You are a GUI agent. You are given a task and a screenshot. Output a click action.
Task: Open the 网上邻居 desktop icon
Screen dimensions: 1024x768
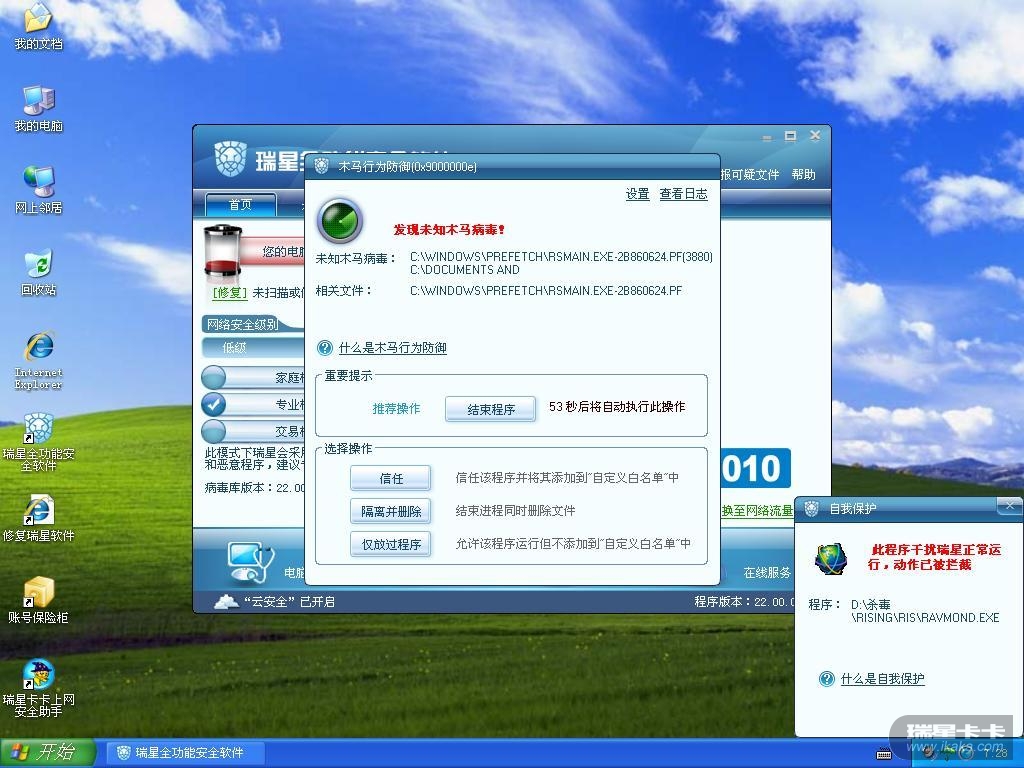pos(38,190)
